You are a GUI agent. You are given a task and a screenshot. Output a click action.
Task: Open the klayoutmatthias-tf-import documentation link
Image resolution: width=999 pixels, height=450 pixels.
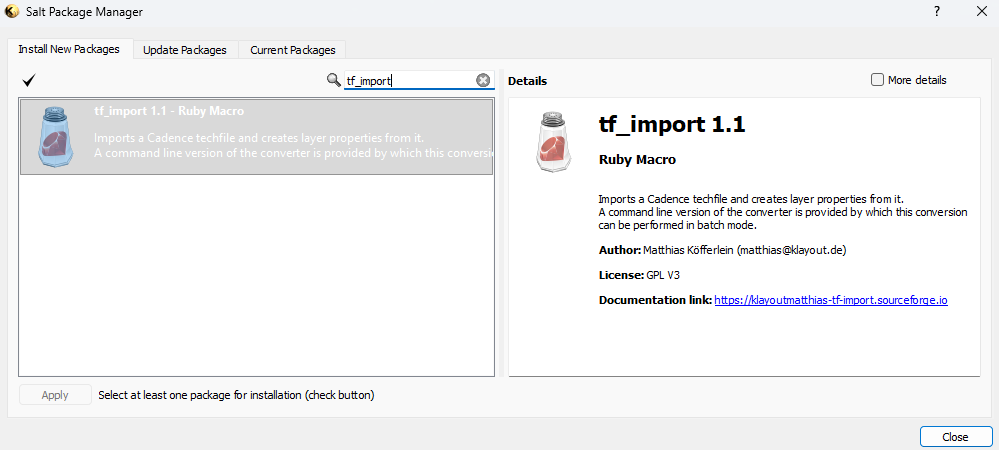[x=830, y=300]
